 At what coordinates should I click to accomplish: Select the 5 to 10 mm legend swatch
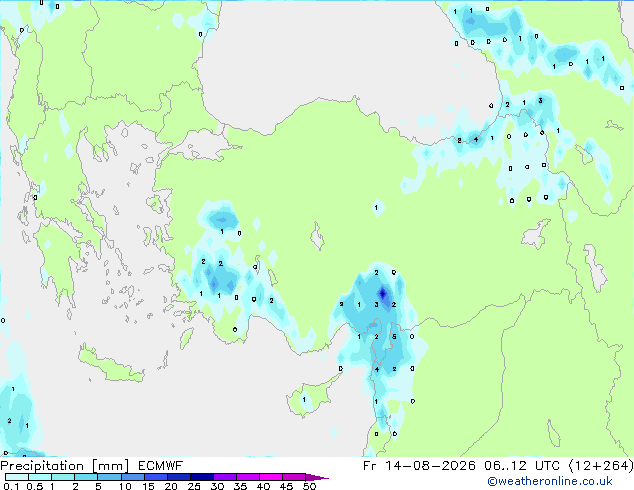tap(109, 477)
